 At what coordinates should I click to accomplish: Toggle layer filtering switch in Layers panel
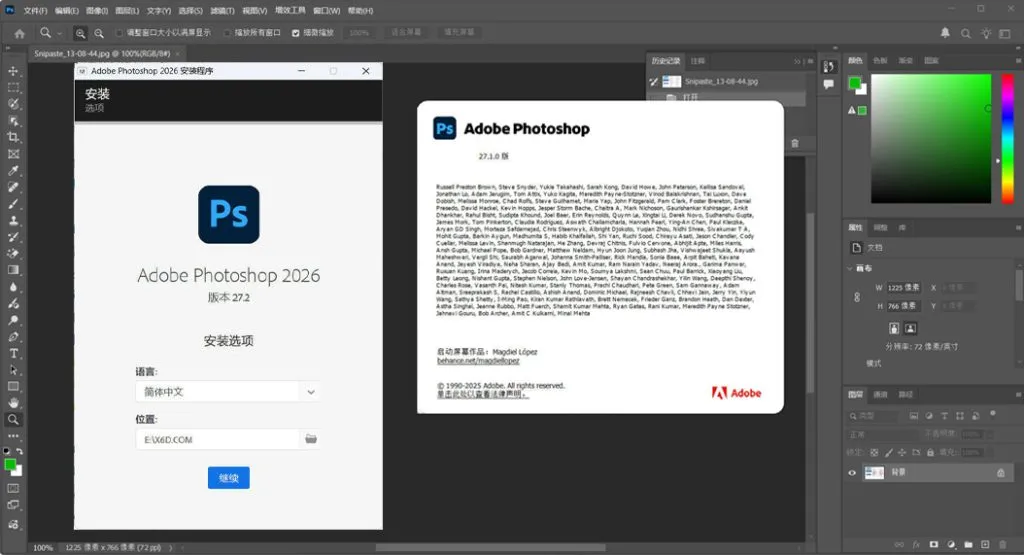(993, 413)
